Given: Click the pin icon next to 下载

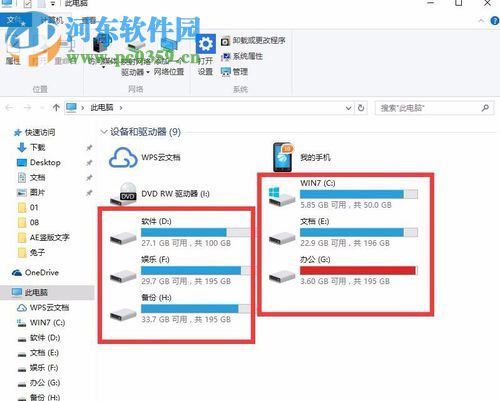Looking at the screenshot, I should coord(89,147).
